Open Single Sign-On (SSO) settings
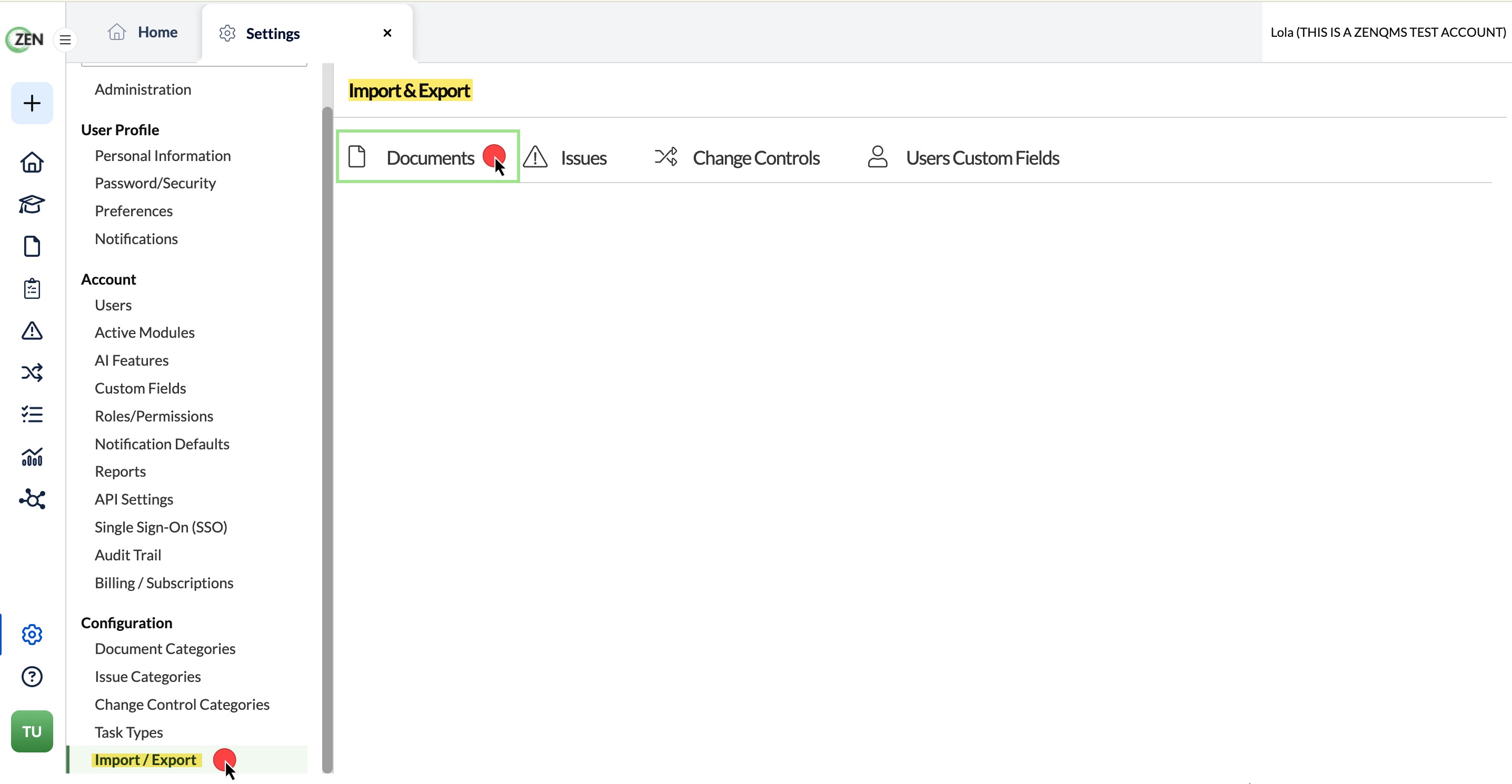Viewport: 1512px width, 784px height. [x=161, y=527]
